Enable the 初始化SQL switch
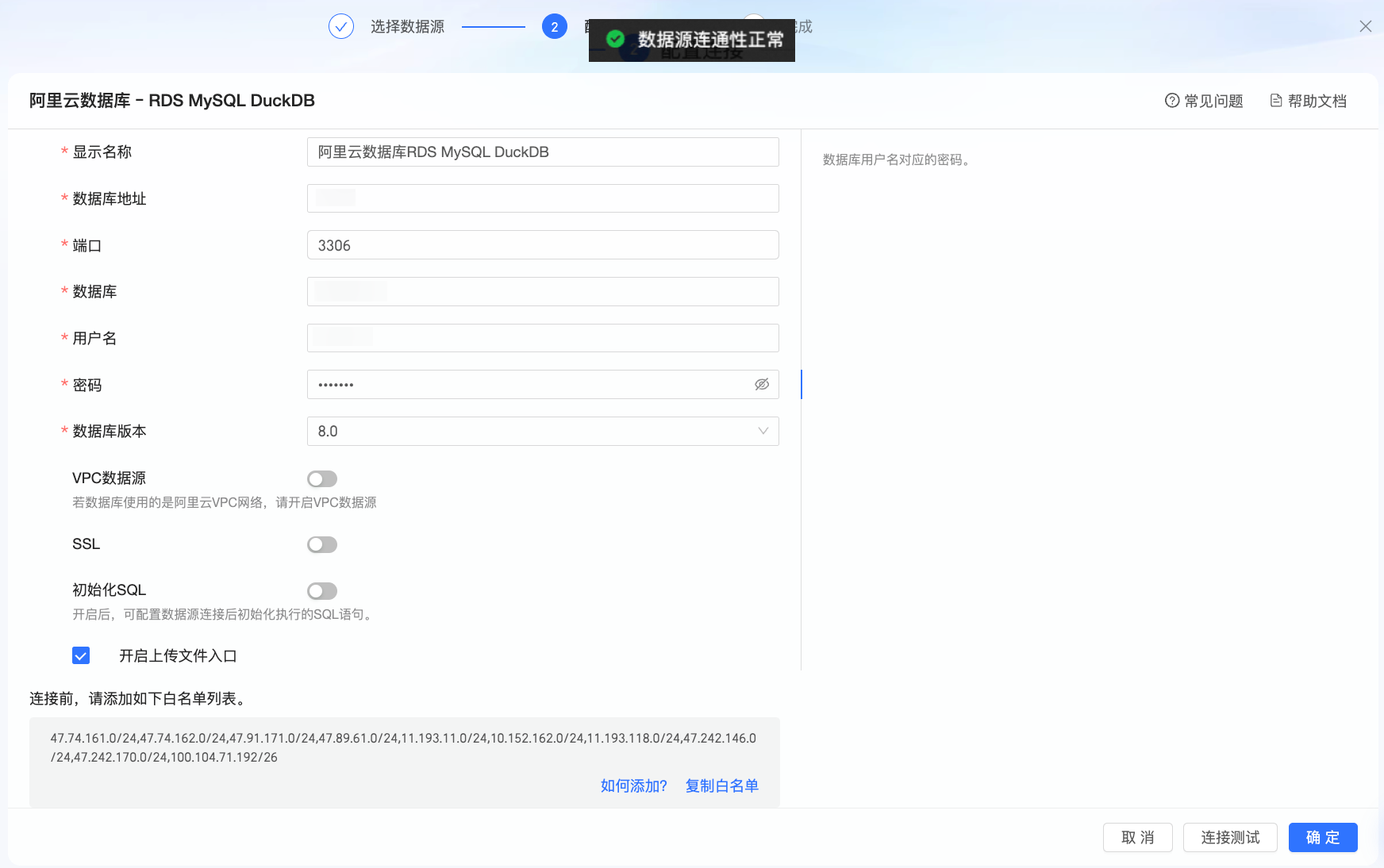This screenshot has width=1384, height=868. pyautogui.click(x=322, y=591)
